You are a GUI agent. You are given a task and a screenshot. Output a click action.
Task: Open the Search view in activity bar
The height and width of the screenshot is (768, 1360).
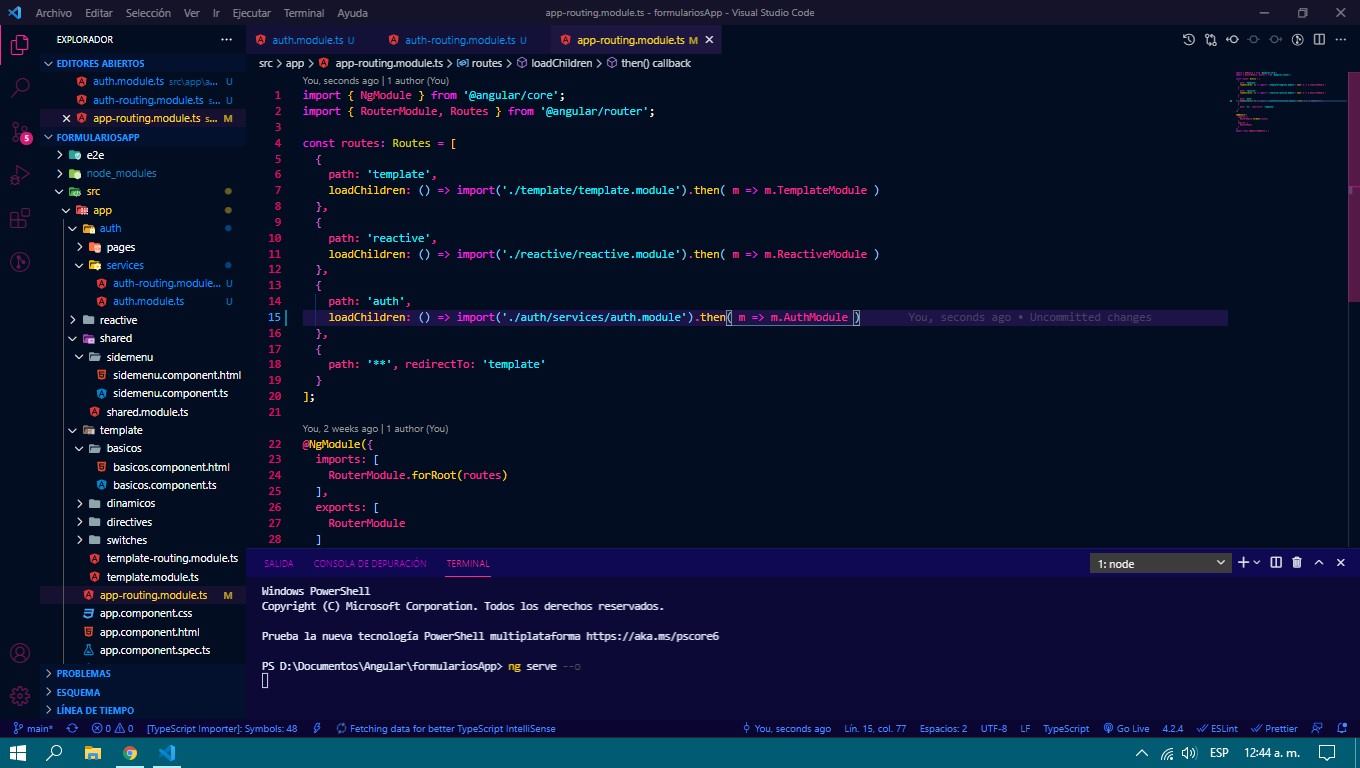click(x=20, y=88)
